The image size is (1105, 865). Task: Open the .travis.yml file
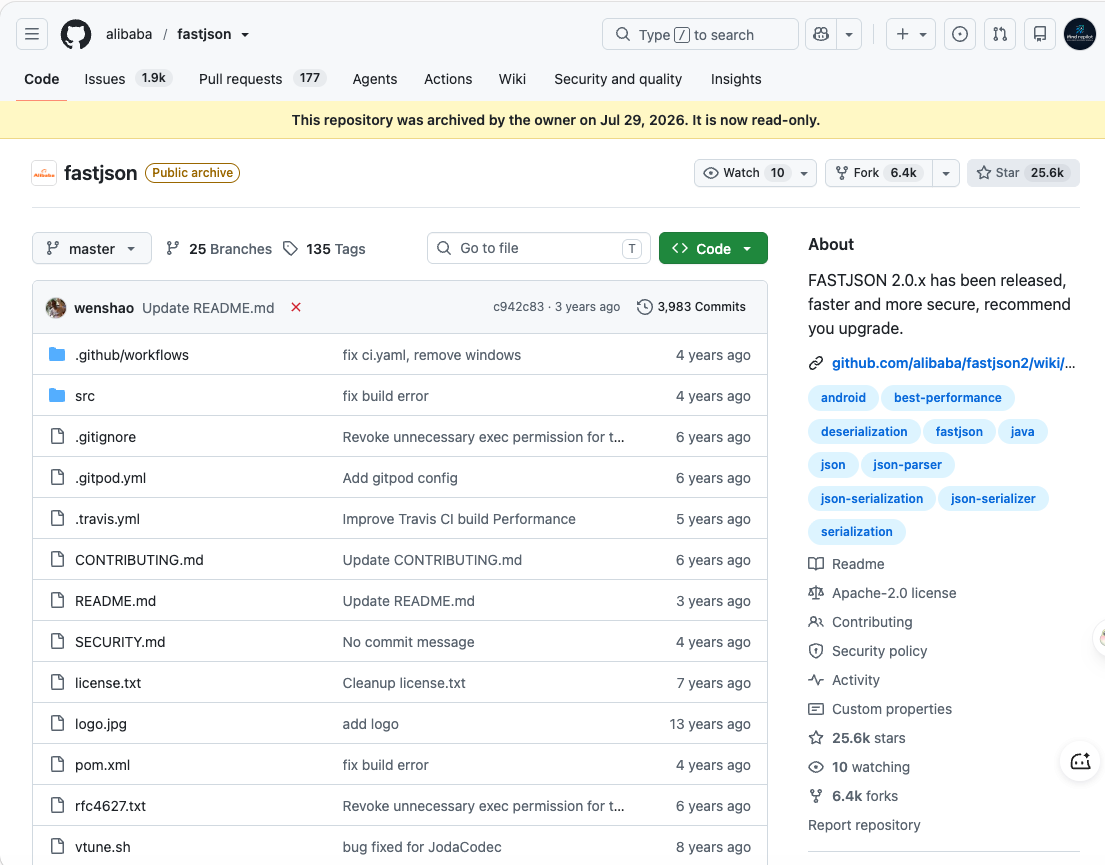pyautogui.click(x=108, y=520)
